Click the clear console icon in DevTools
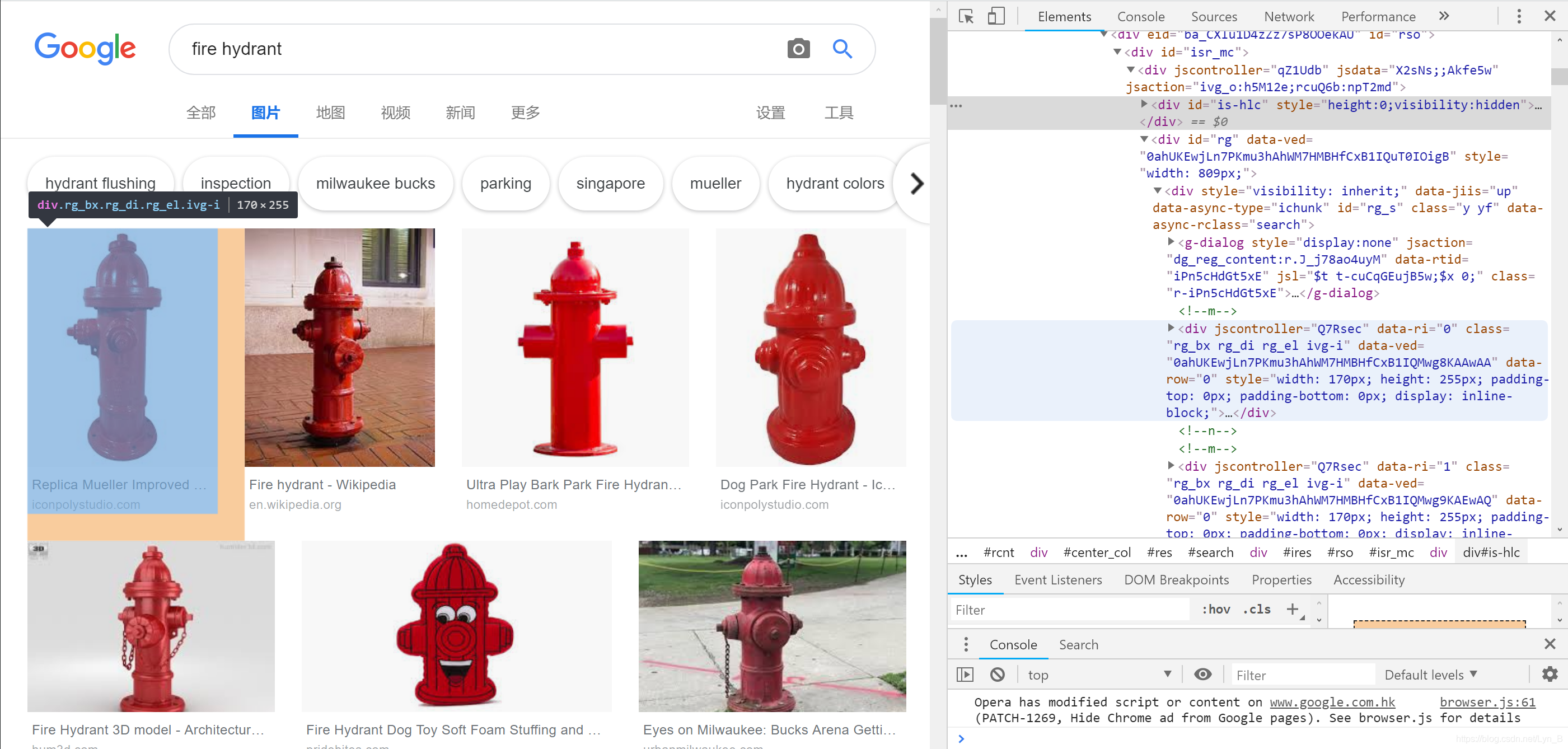 [x=998, y=674]
